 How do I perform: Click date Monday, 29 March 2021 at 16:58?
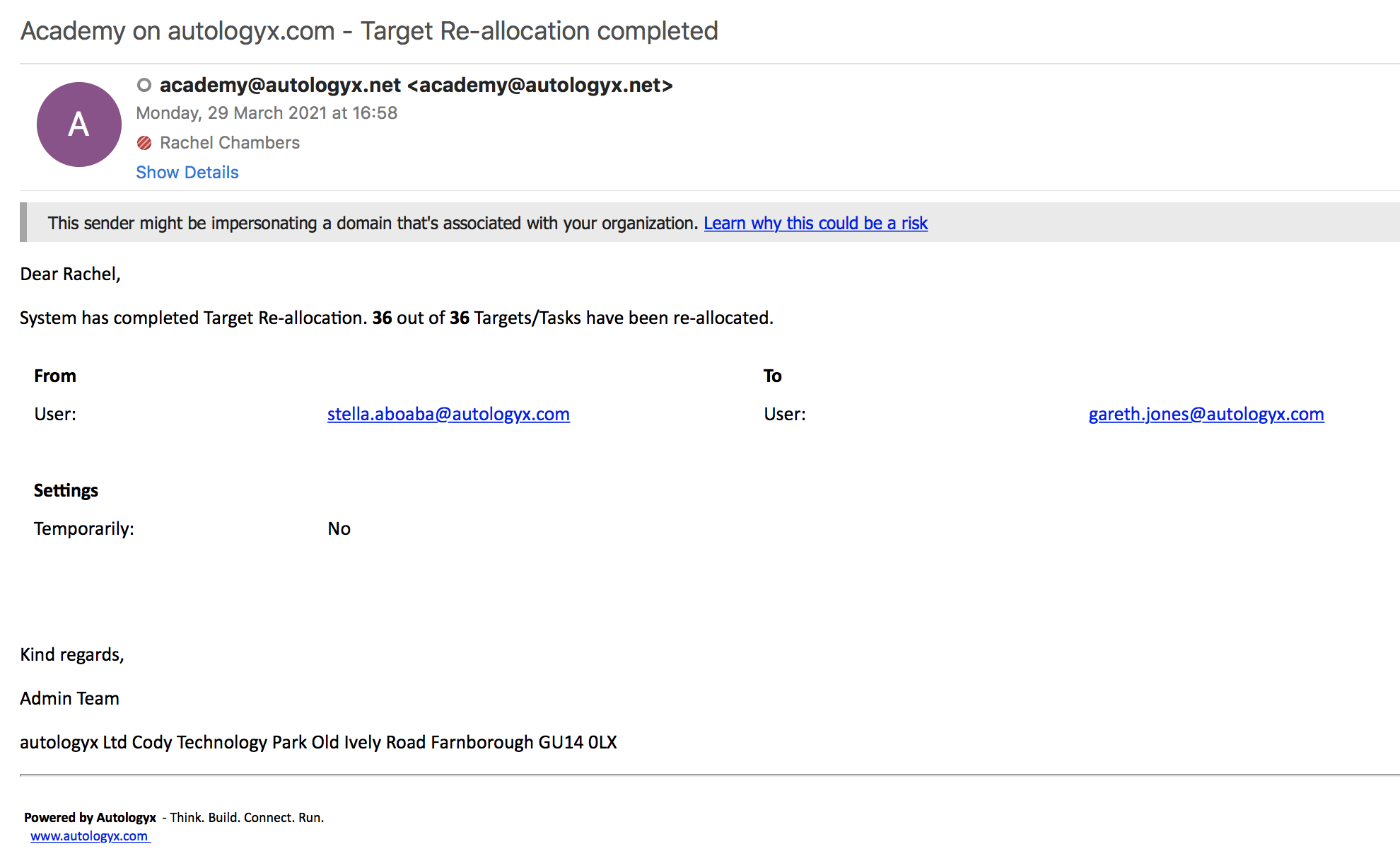coord(267,113)
